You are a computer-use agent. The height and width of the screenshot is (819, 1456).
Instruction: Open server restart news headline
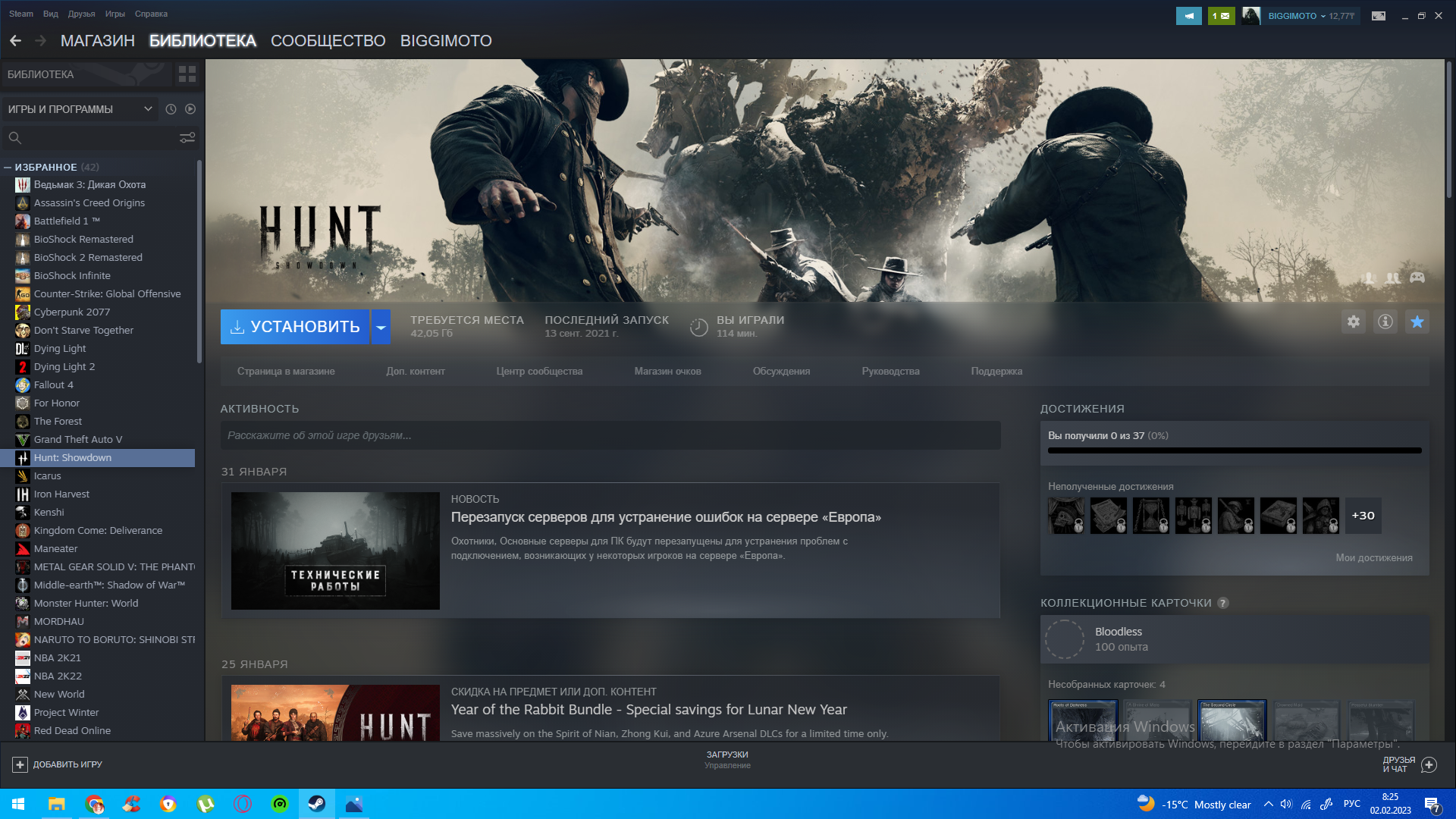pyautogui.click(x=666, y=517)
